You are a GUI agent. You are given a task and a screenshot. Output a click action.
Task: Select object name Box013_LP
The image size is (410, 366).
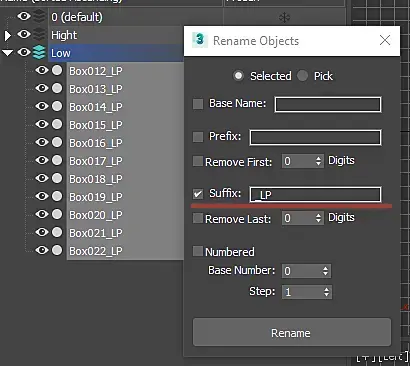click(x=96, y=89)
